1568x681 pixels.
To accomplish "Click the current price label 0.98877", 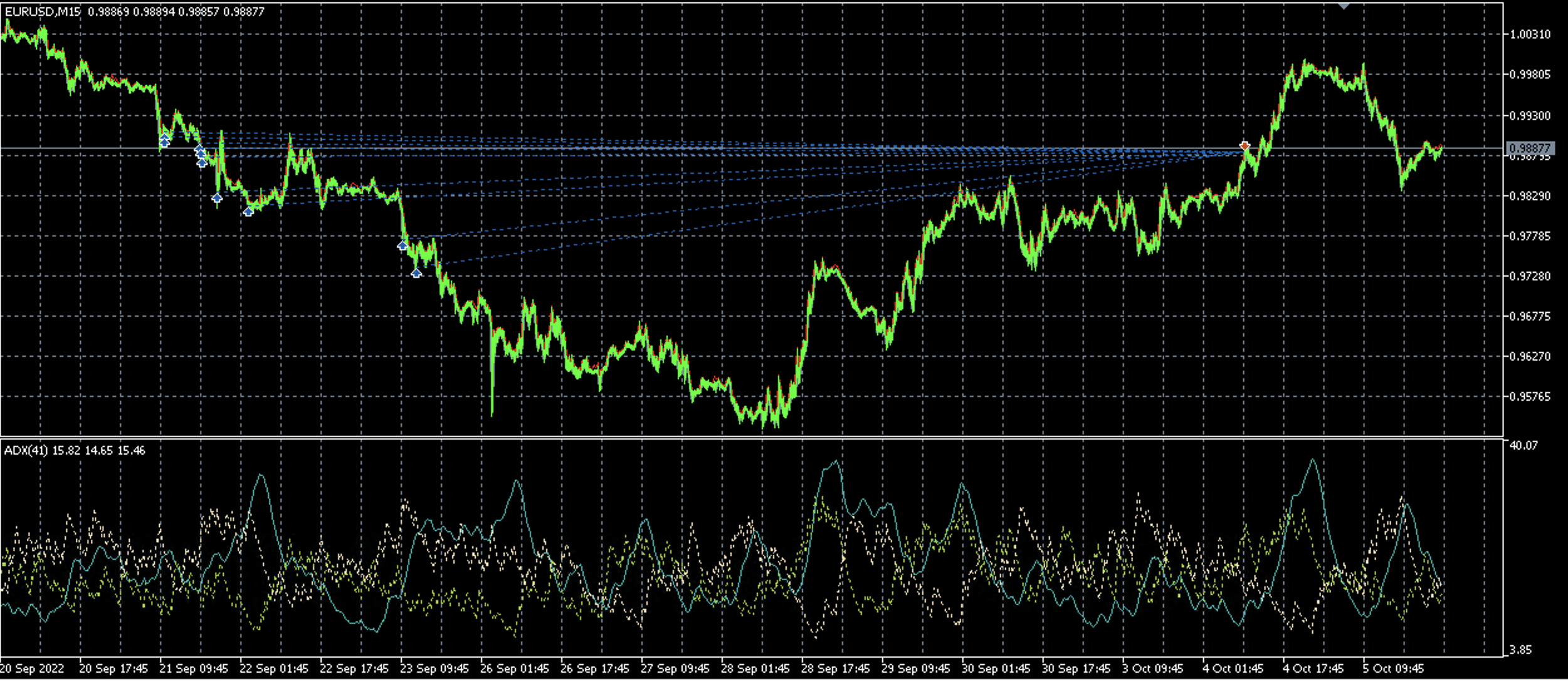I will pos(1529,148).
